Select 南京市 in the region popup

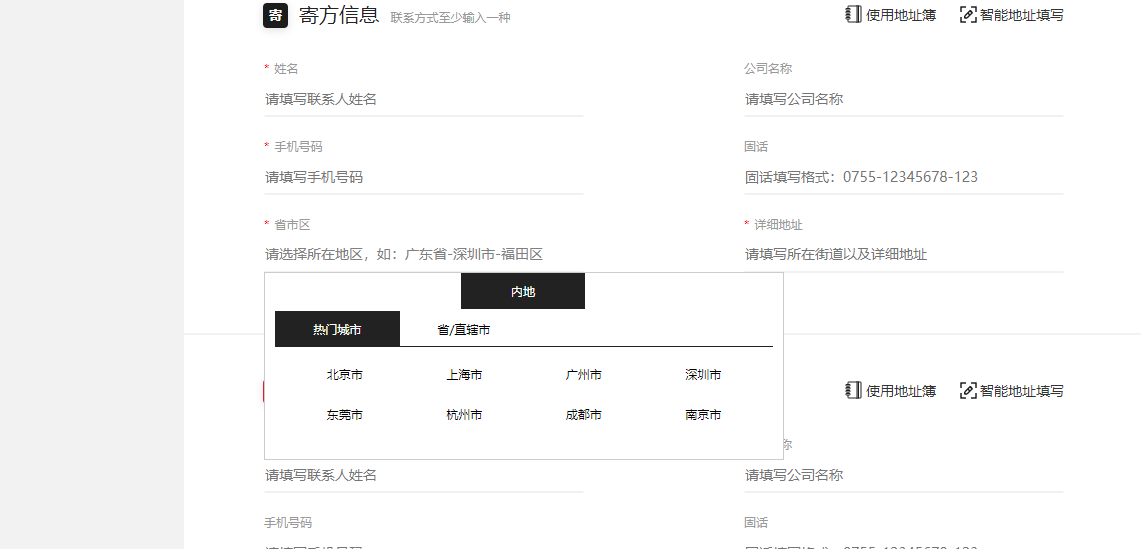[703, 415]
